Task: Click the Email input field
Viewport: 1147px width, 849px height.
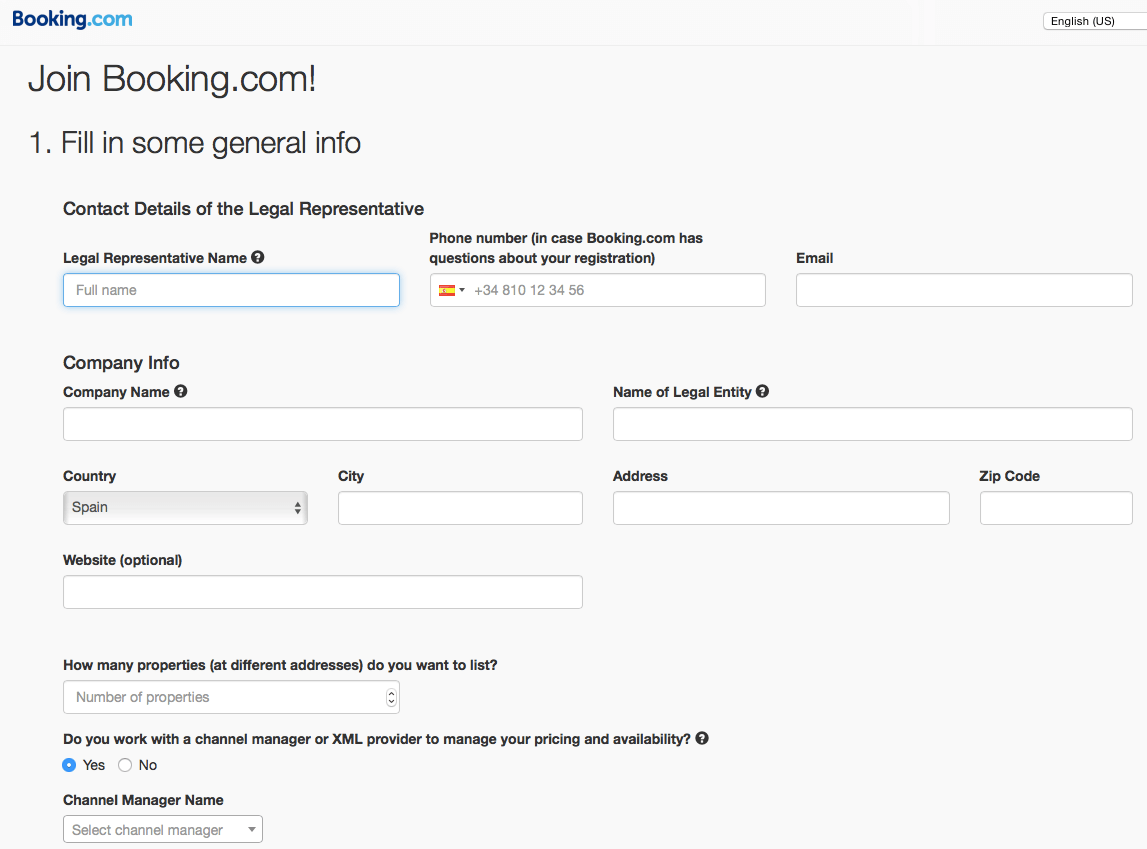Action: coord(964,290)
